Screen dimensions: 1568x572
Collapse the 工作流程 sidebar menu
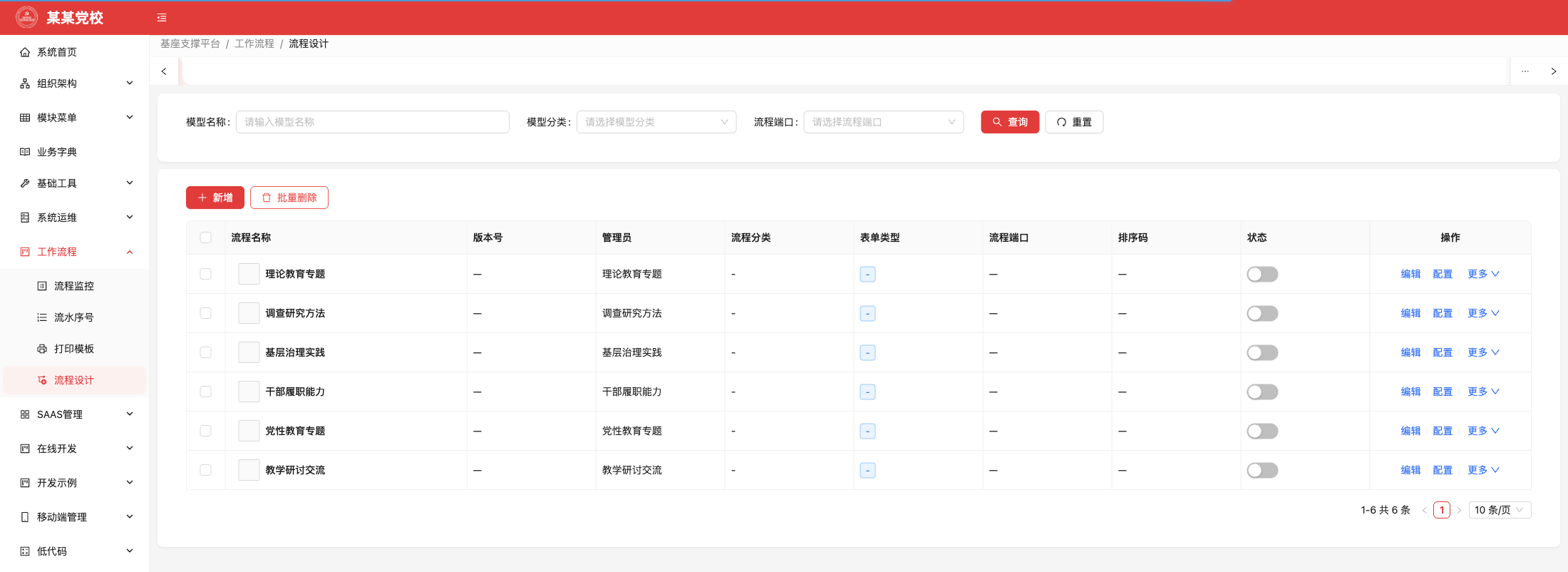74,252
